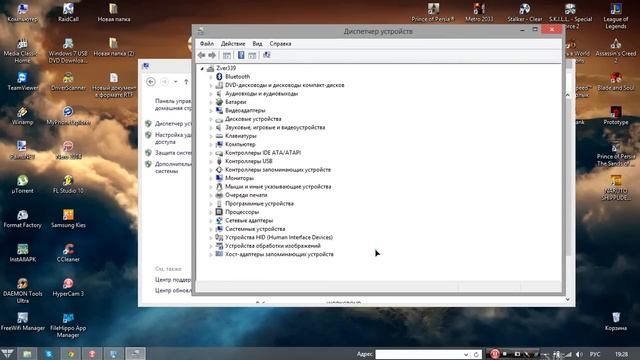The image size is (640, 360).
Task: Select Контроллеры USB tree item
Action: coord(249,162)
